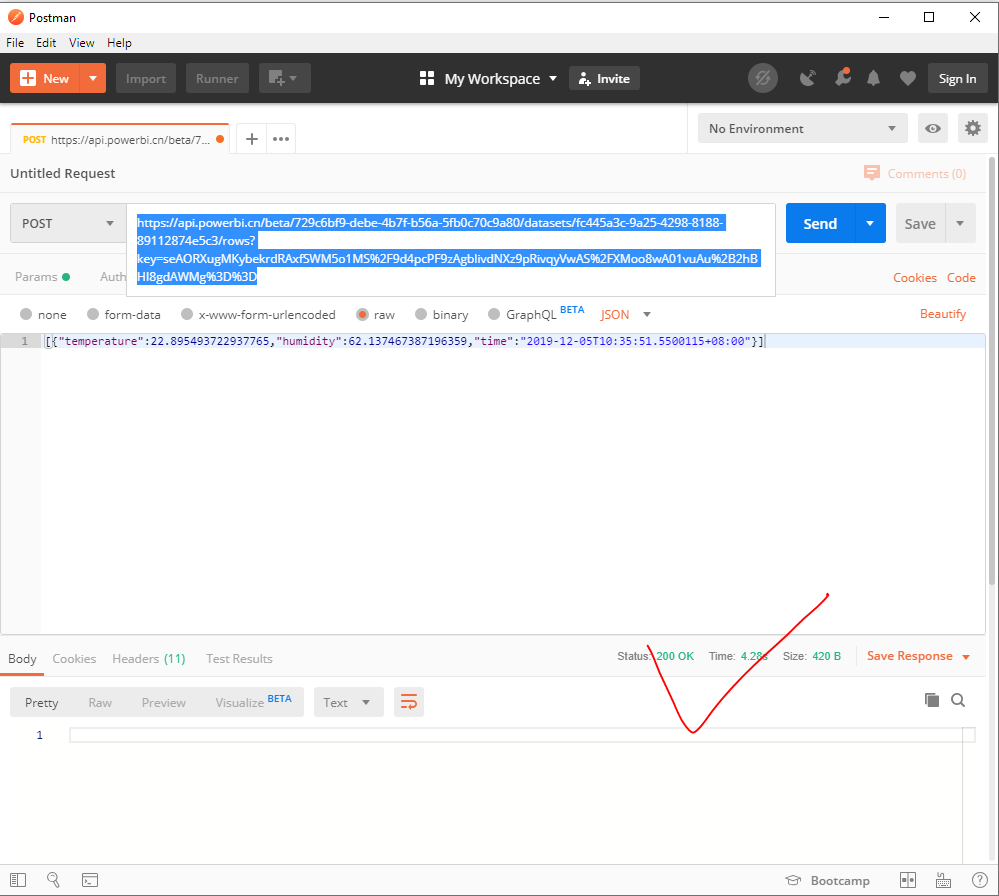
Task: Open the settings wrench icon in header
Action: 842,78
